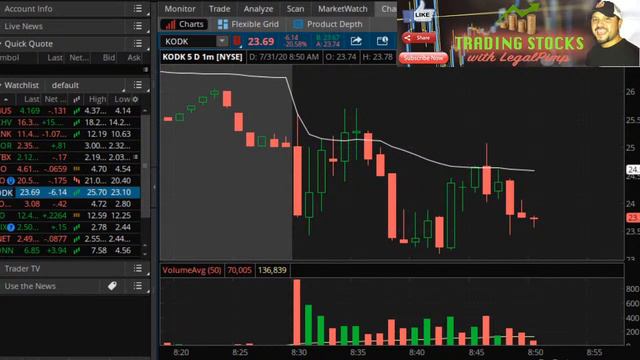Click the share arrow icon next to the KODK quote
640x360 pixels.
point(356,41)
